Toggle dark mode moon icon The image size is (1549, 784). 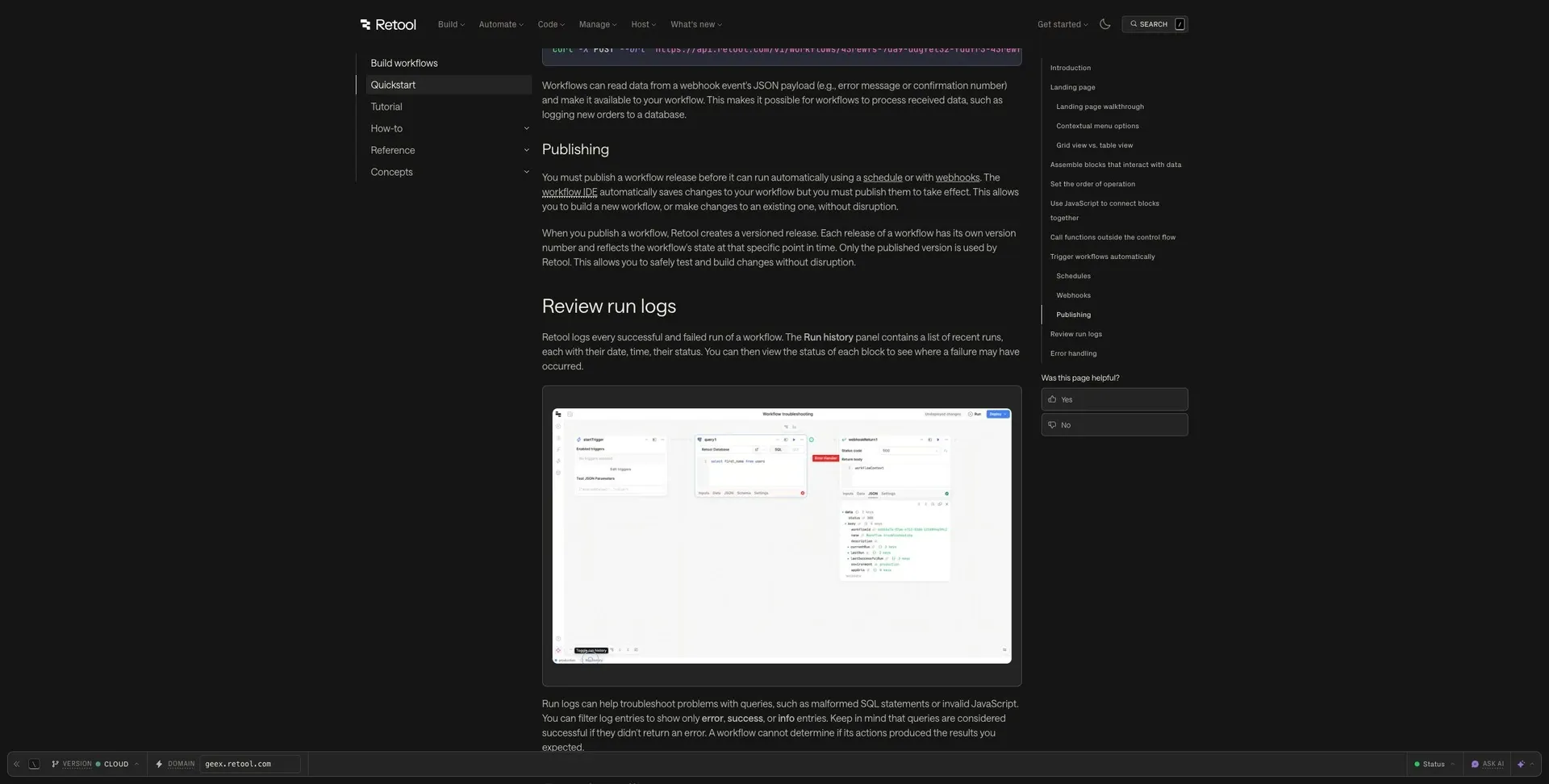[x=1105, y=24]
